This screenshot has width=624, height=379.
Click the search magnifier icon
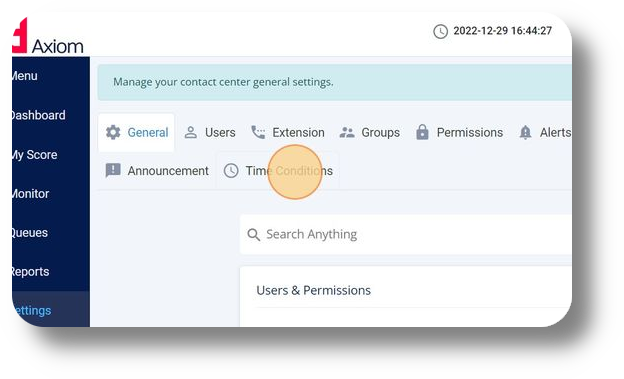point(254,234)
